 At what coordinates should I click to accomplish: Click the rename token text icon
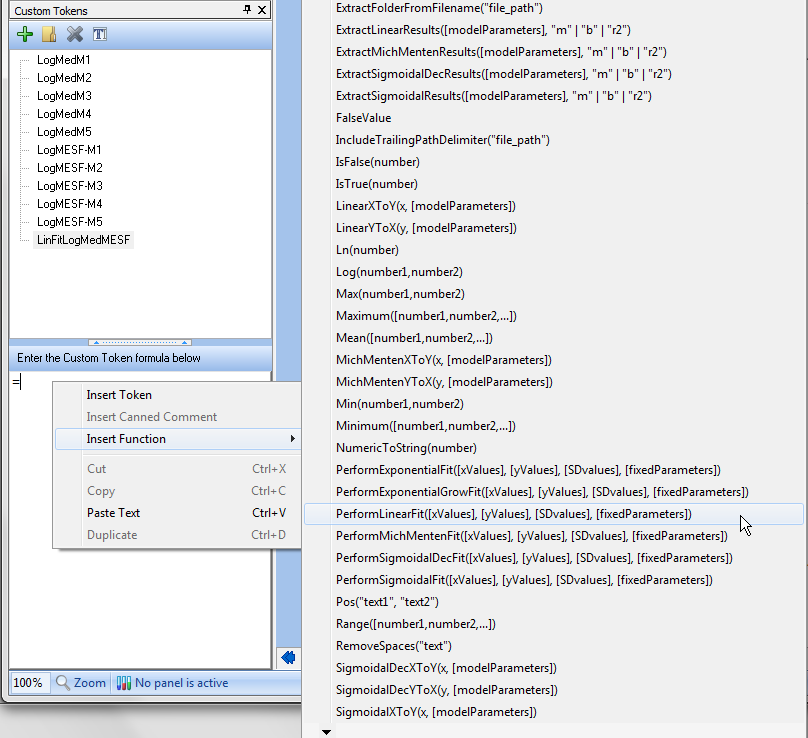tap(100, 35)
